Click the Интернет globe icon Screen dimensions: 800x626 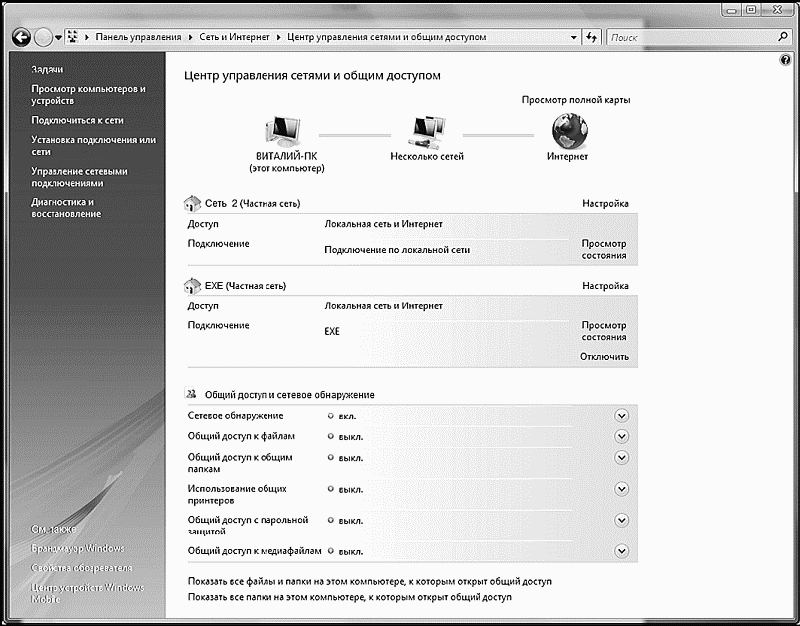click(x=568, y=131)
